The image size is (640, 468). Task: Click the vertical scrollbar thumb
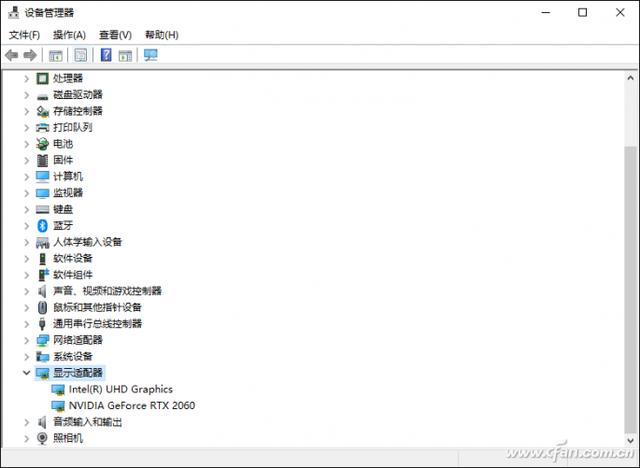point(630,290)
